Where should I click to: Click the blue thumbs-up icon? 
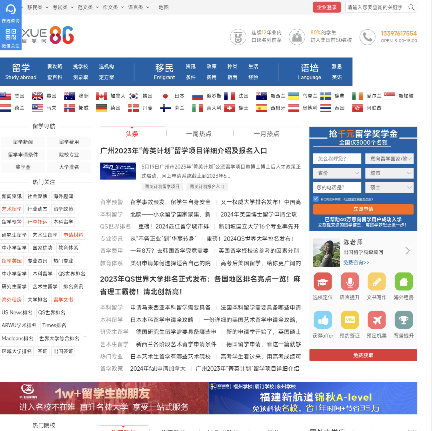point(323,320)
